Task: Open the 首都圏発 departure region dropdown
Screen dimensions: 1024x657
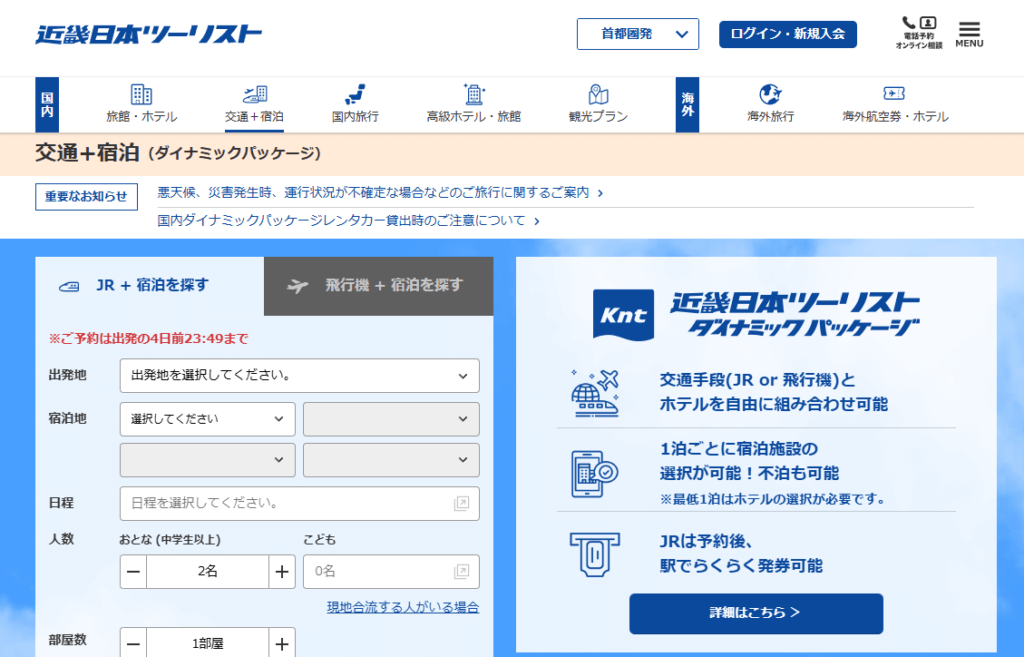Action: 637,33
